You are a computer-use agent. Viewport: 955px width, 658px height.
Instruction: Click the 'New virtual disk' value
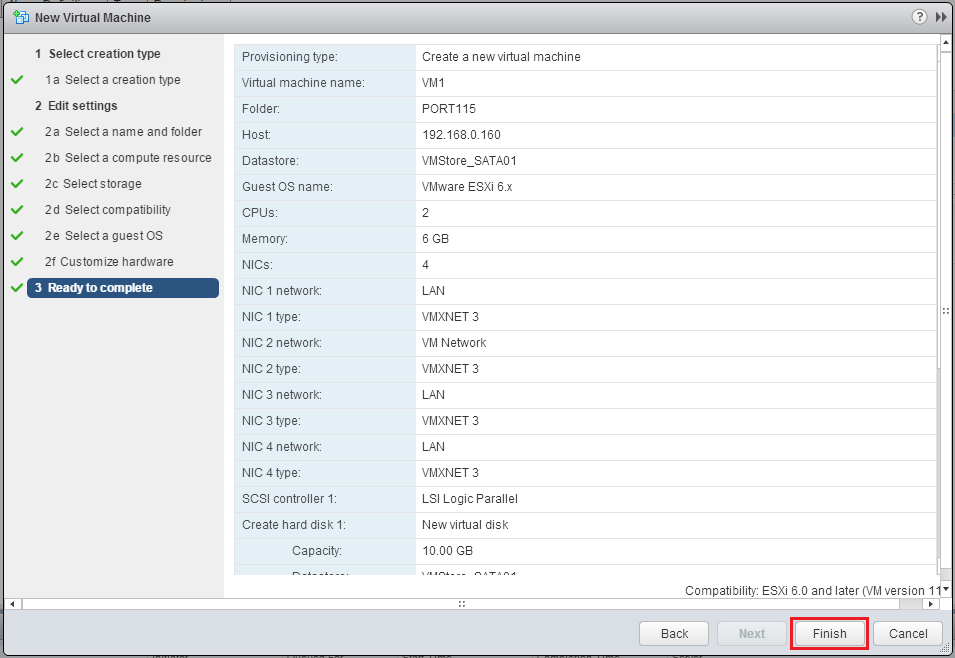(x=465, y=525)
